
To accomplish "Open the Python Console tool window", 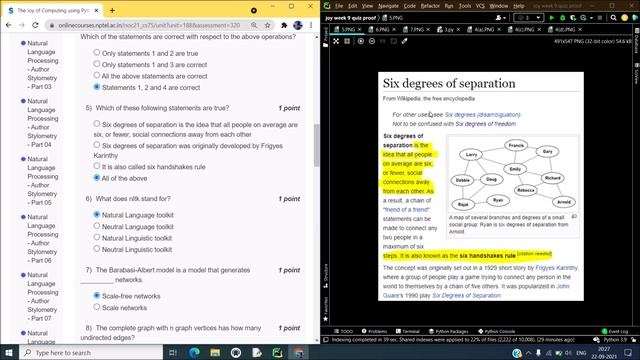I will click(x=497, y=331).
